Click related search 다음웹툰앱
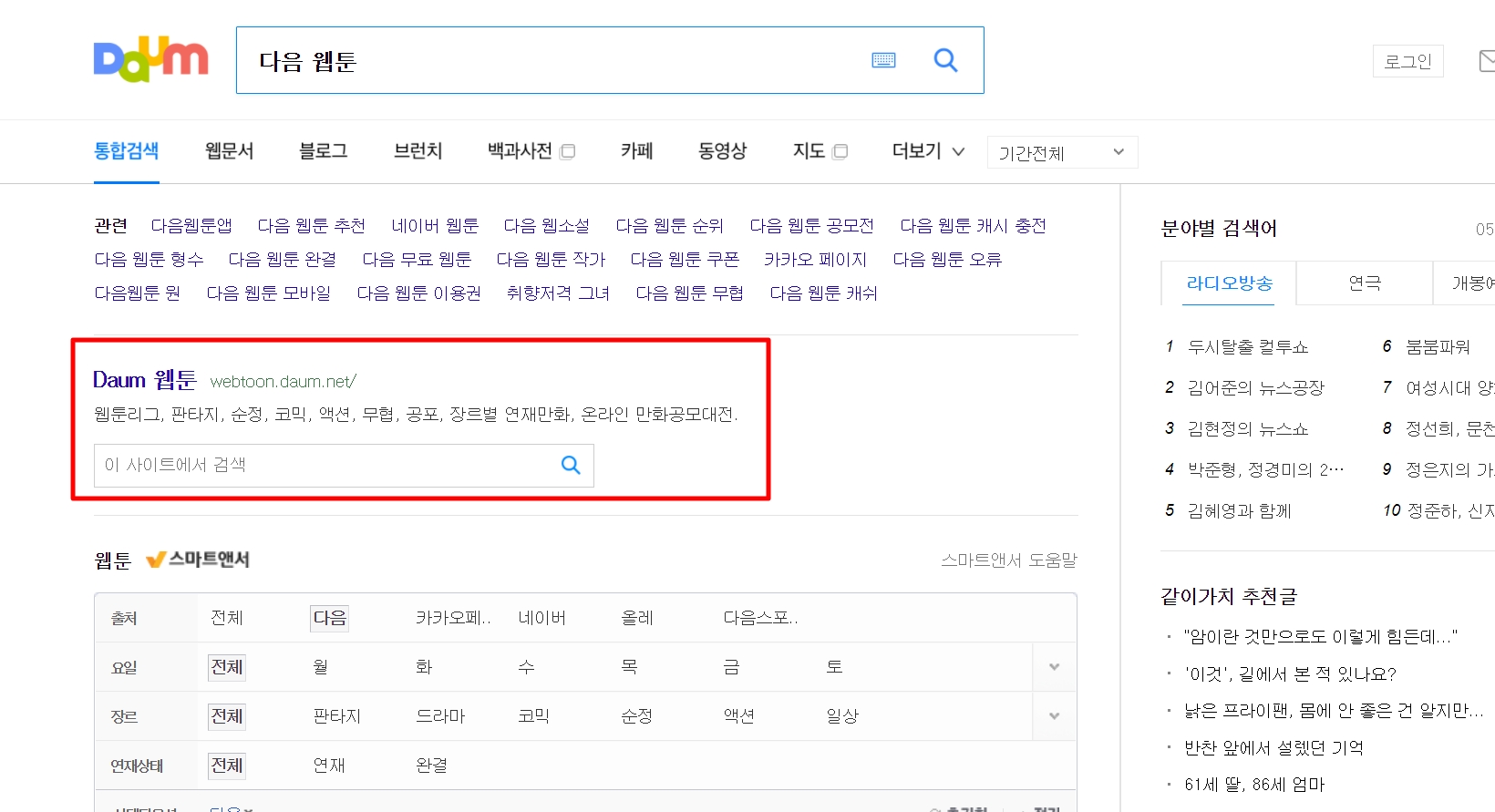The image size is (1495, 812). (191, 226)
